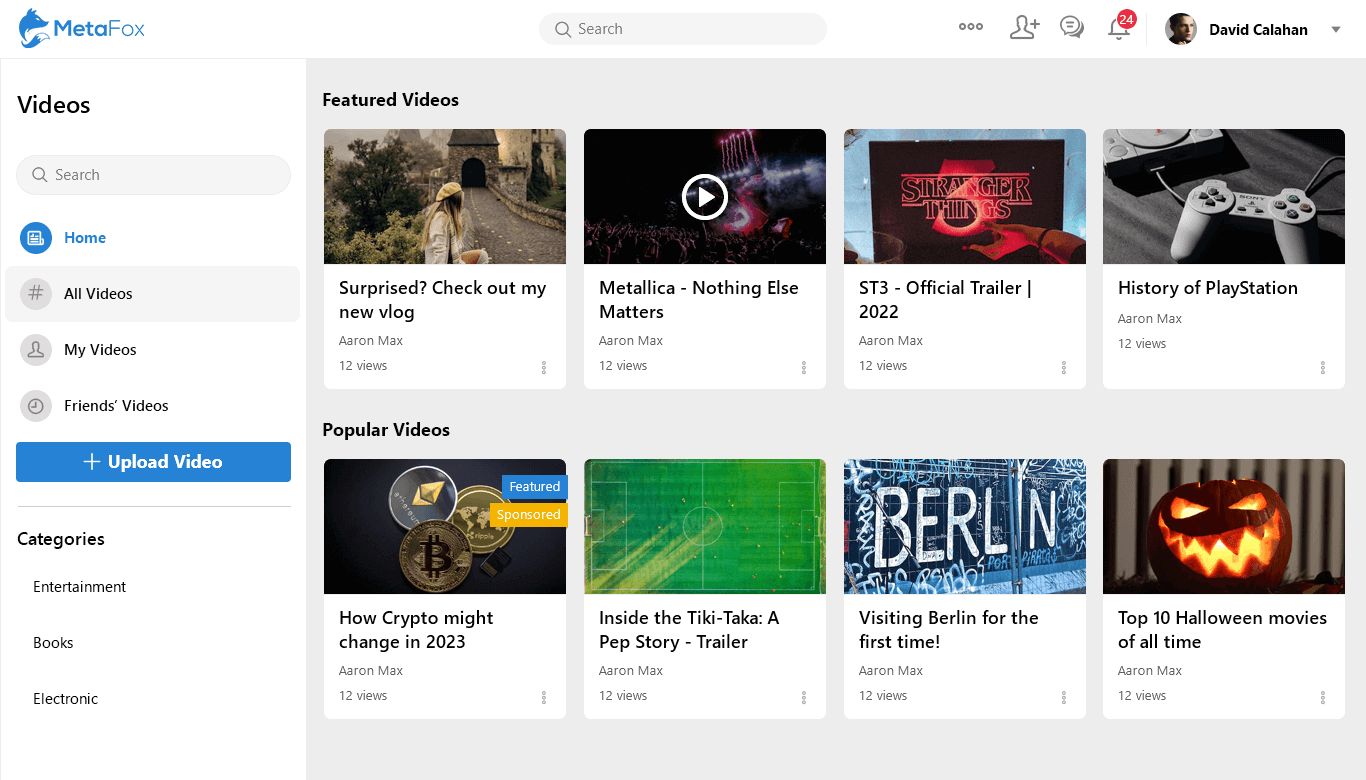Open the add friend icon in top bar
The width and height of the screenshot is (1366, 780).
(x=1024, y=28)
